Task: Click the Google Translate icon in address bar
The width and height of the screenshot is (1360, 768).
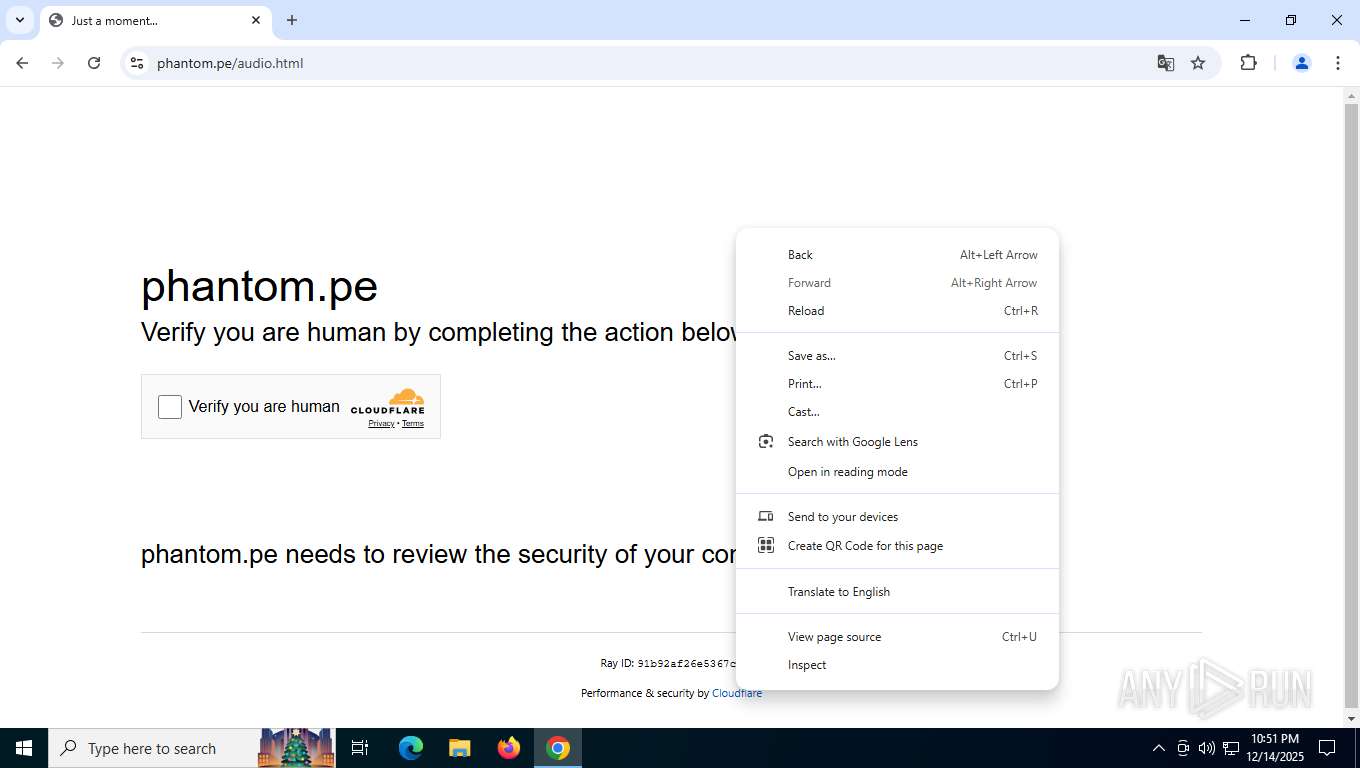Action: [x=1165, y=63]
